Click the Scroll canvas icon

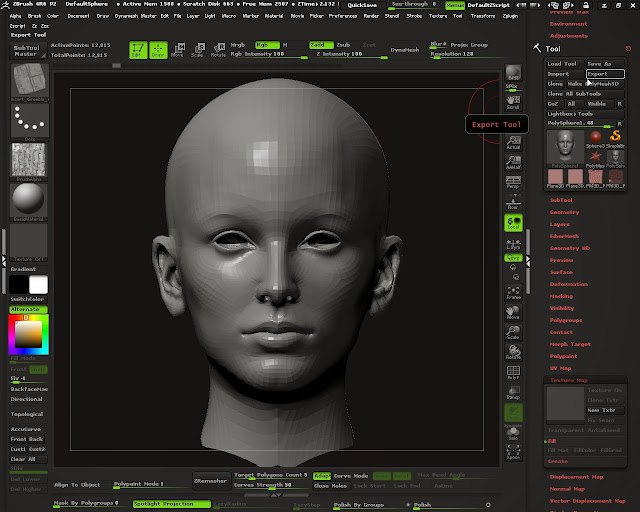(x=513, y=103)
